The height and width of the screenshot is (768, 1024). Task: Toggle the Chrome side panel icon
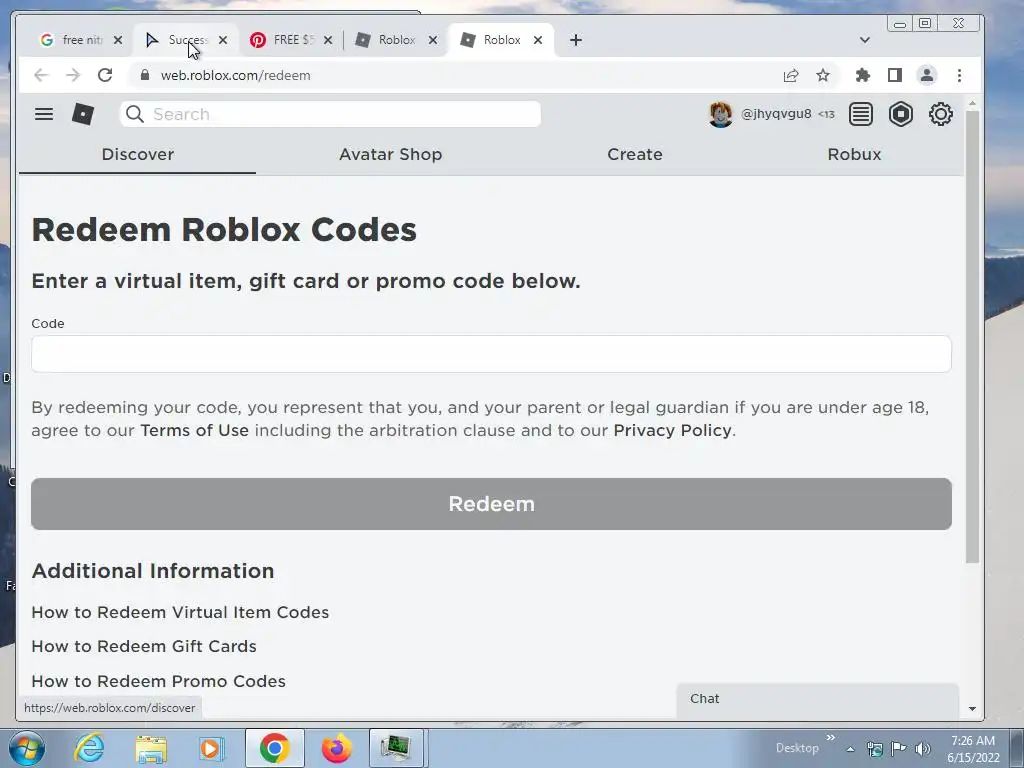895,75
